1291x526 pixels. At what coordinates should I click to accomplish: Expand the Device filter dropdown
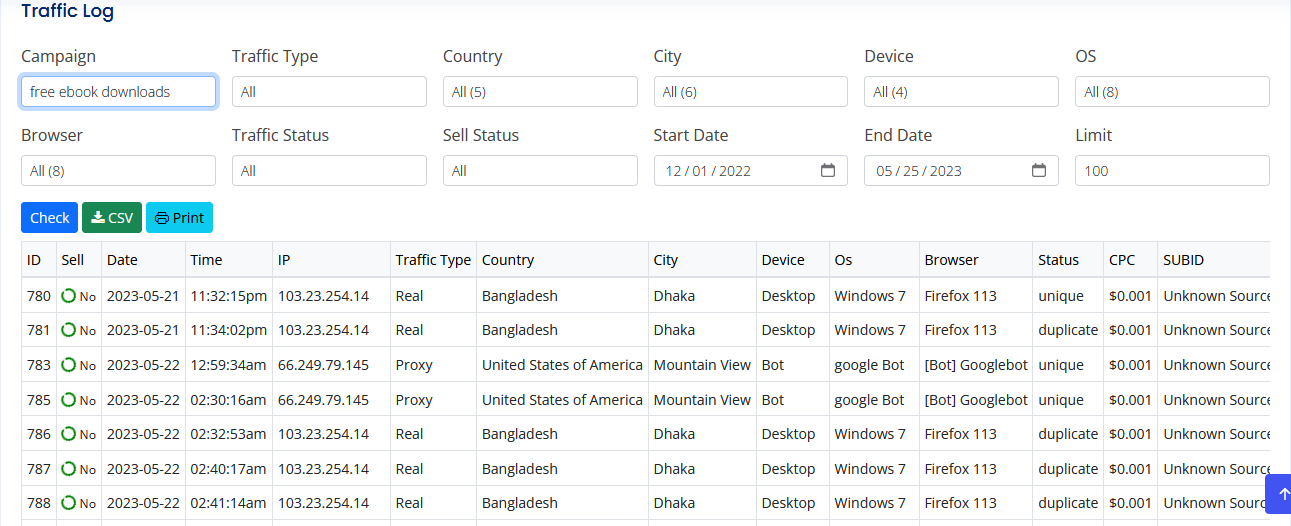(961, 92)
